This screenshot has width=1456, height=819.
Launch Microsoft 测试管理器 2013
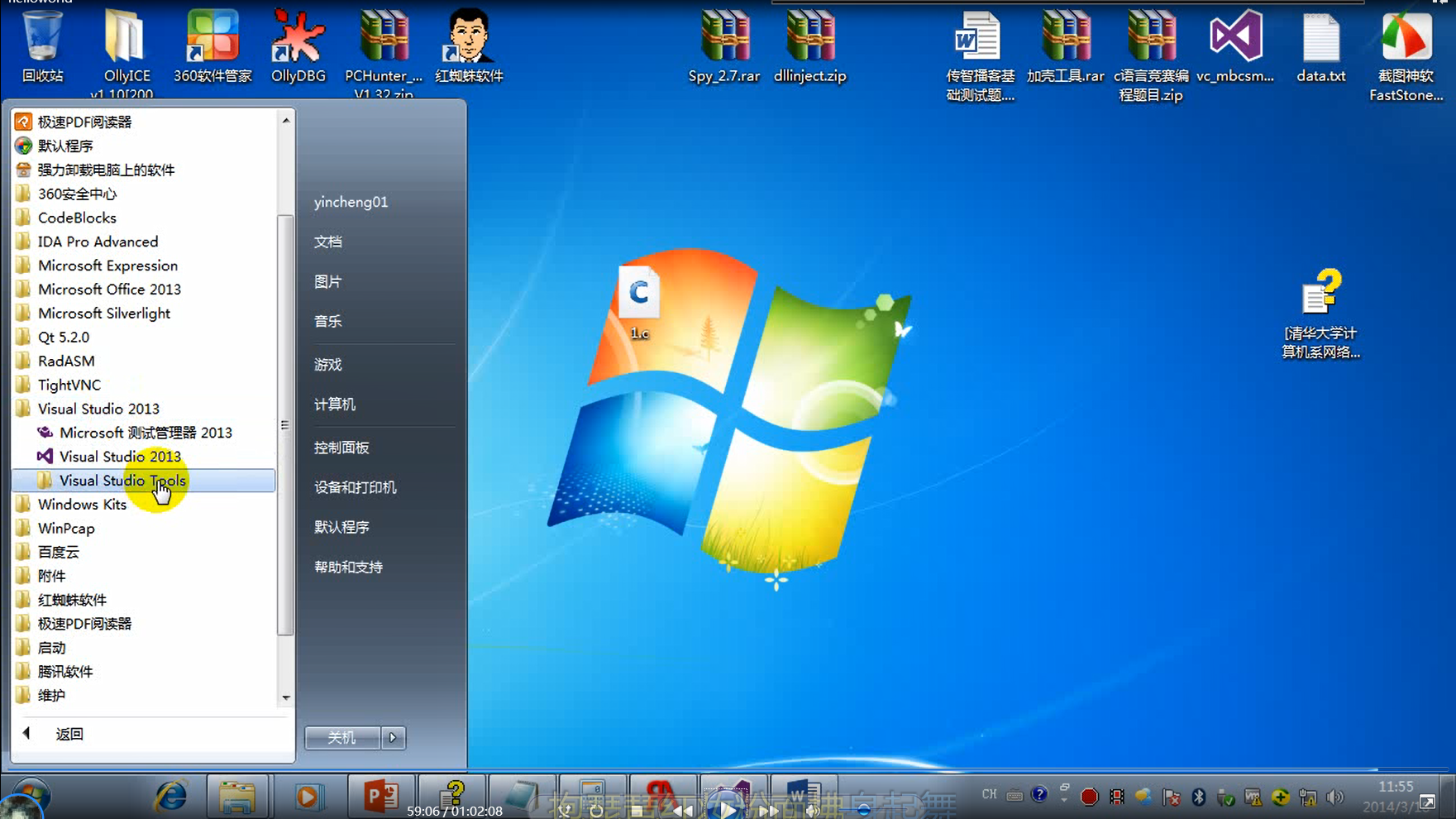(x=144, y=433)
